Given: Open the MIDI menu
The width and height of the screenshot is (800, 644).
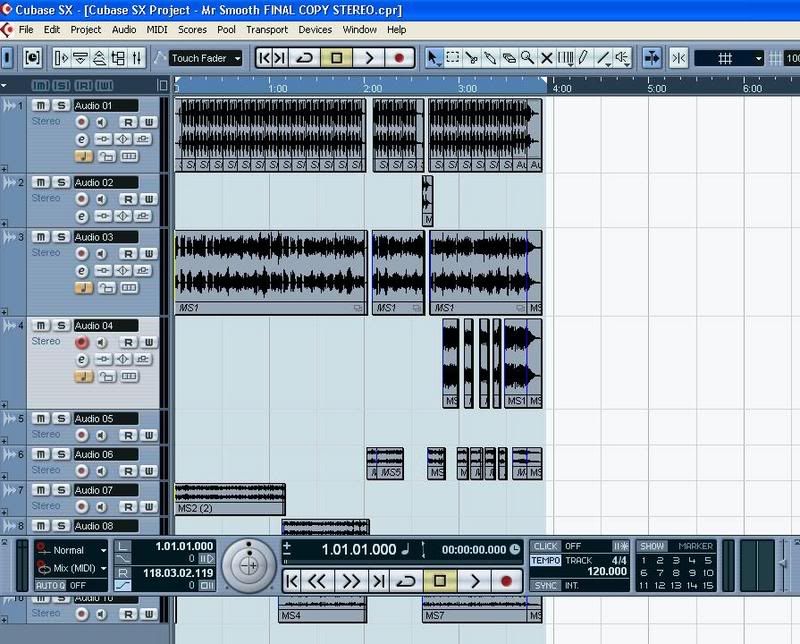Looking at the screenshot, I should pyautogui.click(x=157, y=30).
